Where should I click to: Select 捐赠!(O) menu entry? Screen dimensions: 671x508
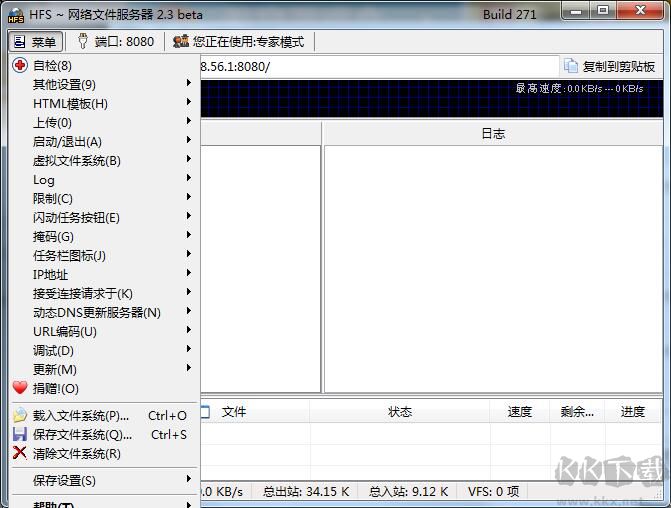104,388
